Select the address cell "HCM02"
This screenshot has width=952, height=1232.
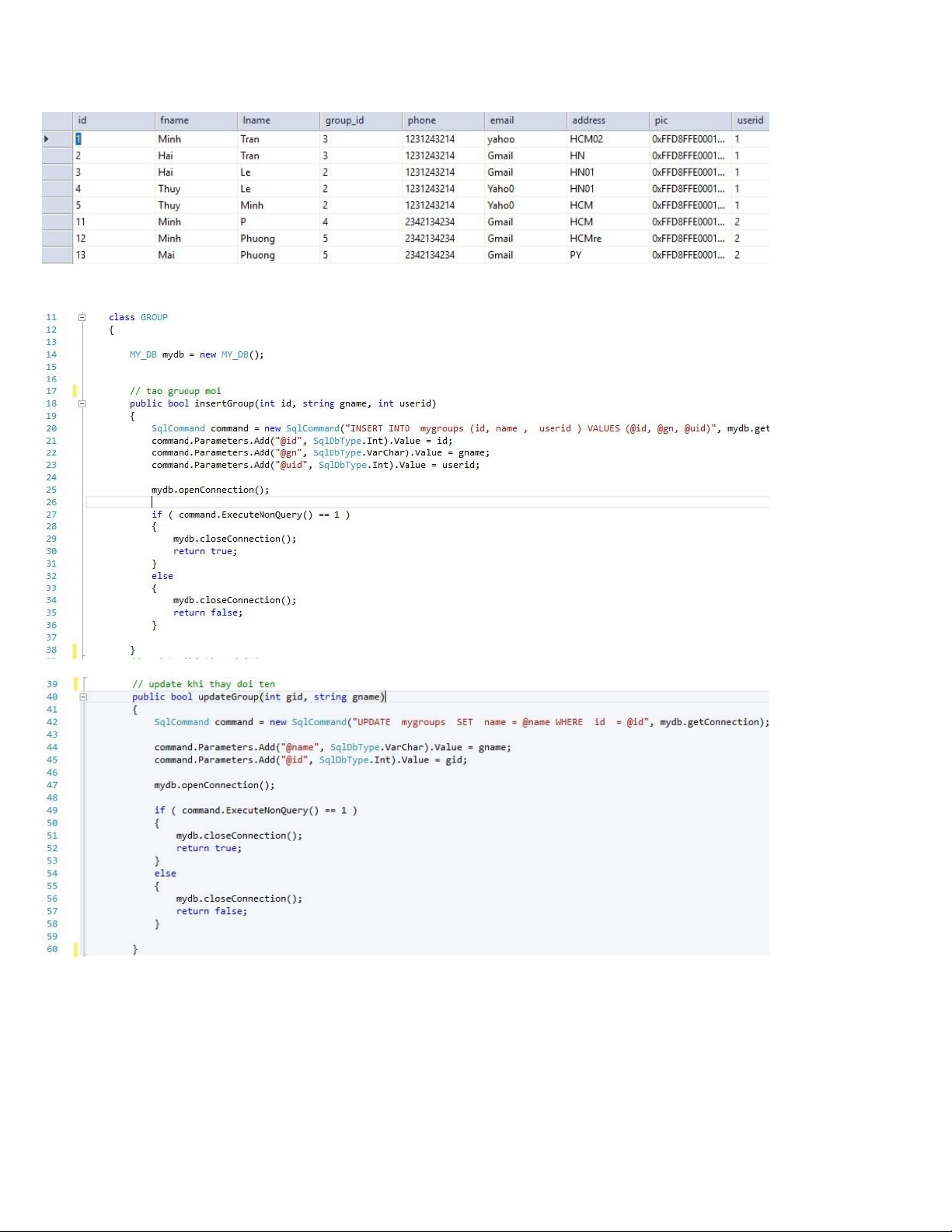tap(608, 139)
